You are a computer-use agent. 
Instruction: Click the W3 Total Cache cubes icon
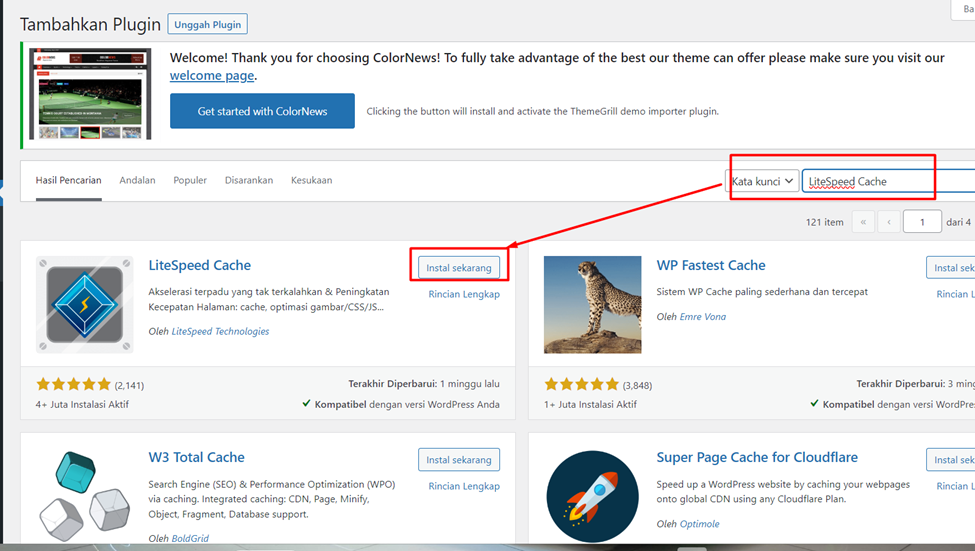click(x=85, y=495)
